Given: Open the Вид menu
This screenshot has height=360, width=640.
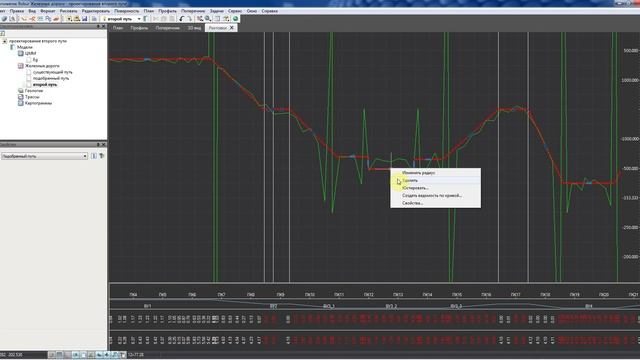Looking at the screenshot, I should tap(32, 11).
